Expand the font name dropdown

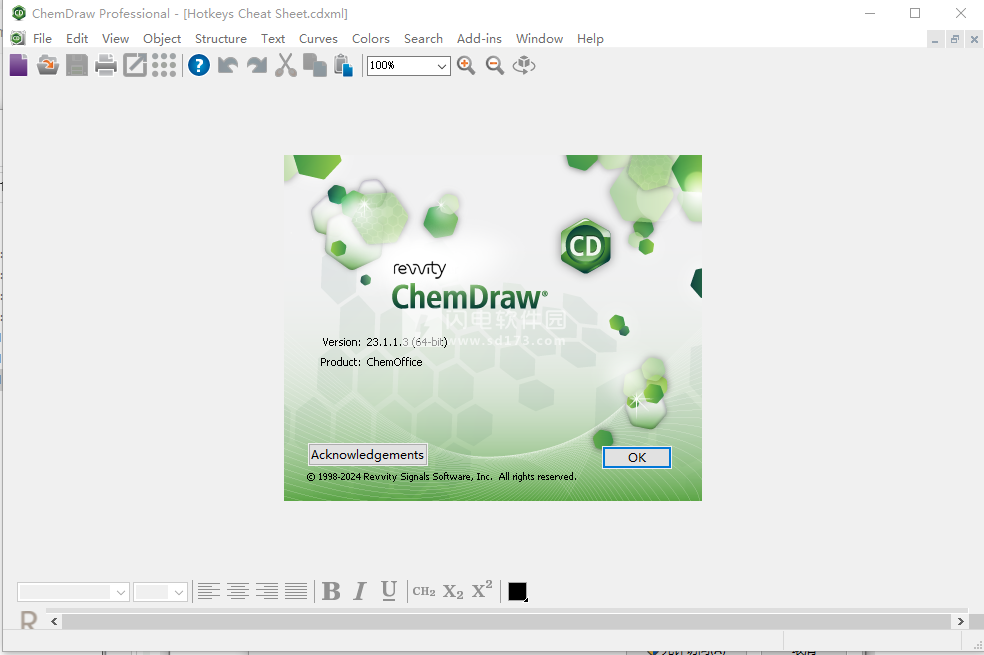(120, 592)
